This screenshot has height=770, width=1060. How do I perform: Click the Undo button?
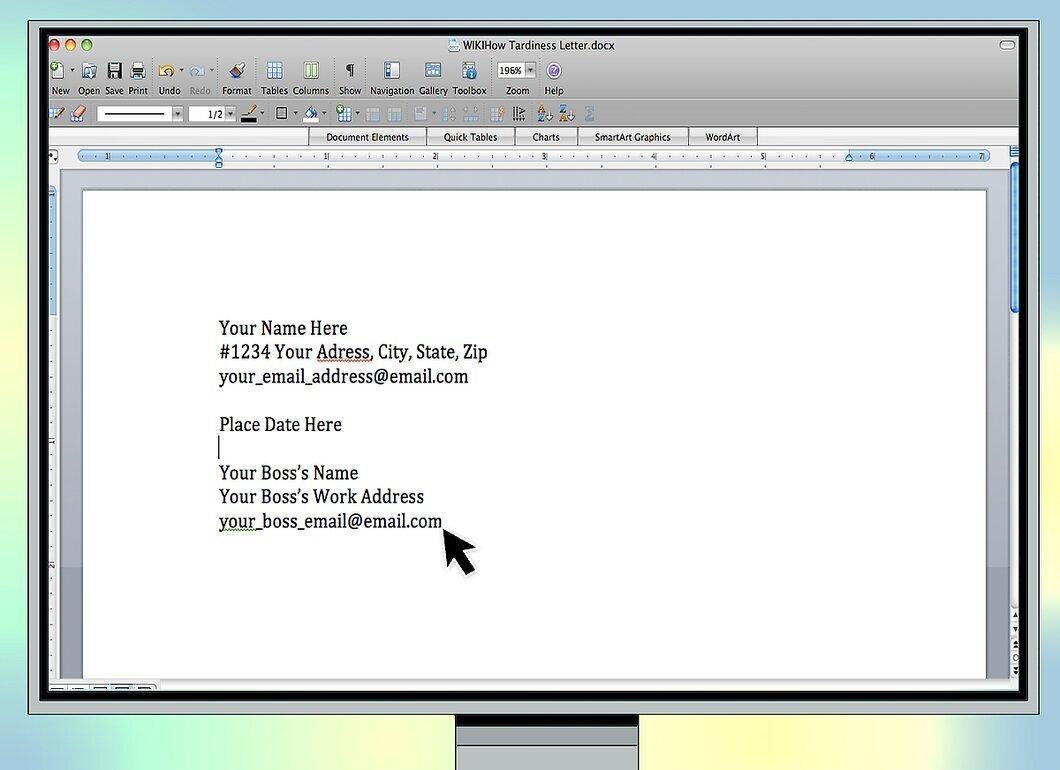[167, 70]
